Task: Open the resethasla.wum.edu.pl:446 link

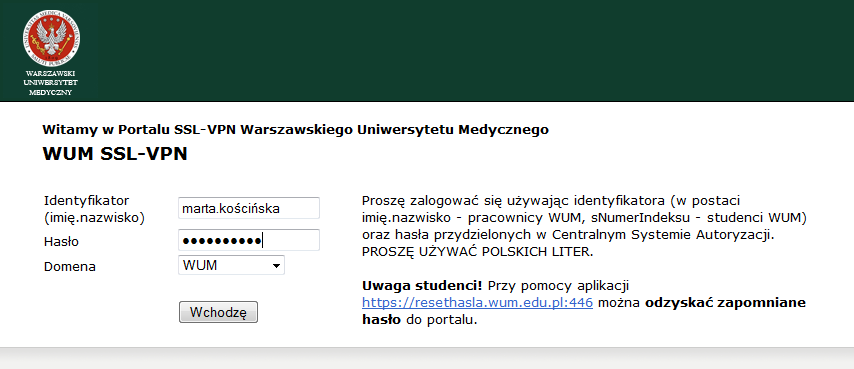Action: point(477,303)
